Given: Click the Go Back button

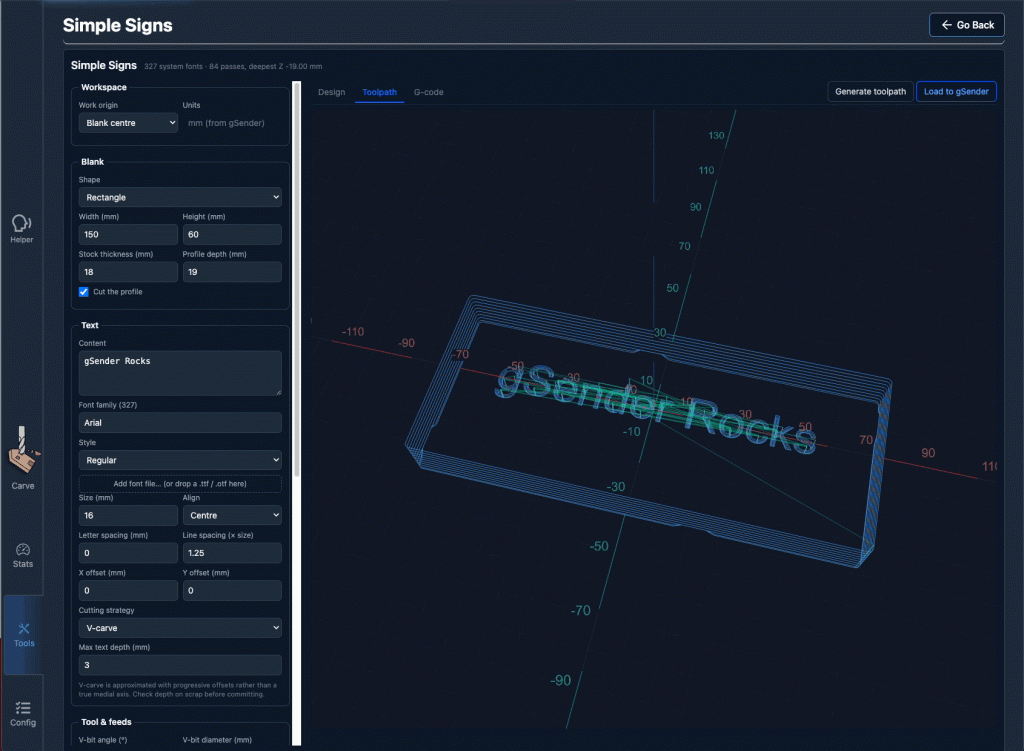Looking at the screenshot, I should point(967,25).
